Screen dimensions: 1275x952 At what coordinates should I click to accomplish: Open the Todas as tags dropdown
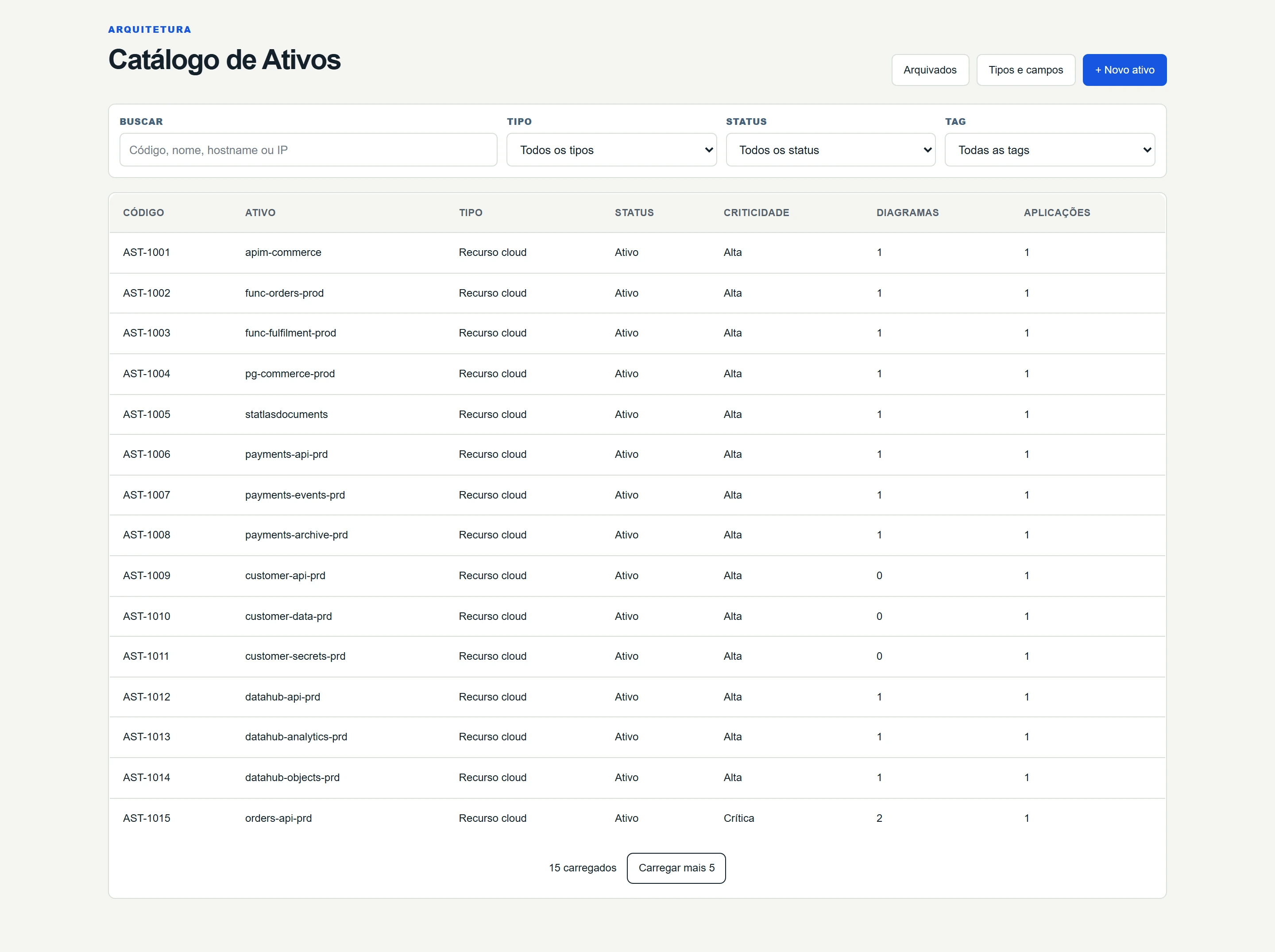click(x=1050, y=150)
